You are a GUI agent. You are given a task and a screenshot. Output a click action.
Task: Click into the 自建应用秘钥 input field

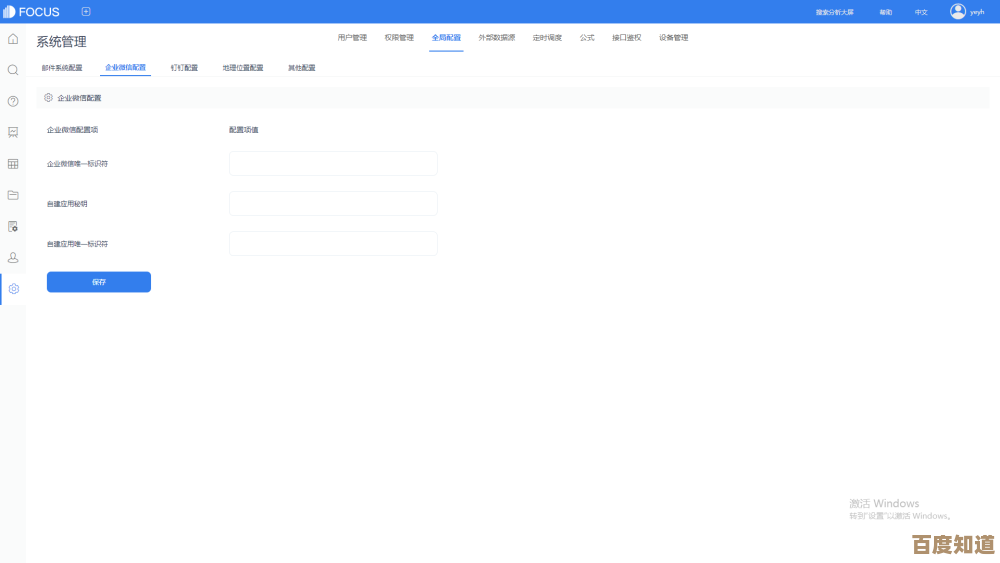[333, 203]
